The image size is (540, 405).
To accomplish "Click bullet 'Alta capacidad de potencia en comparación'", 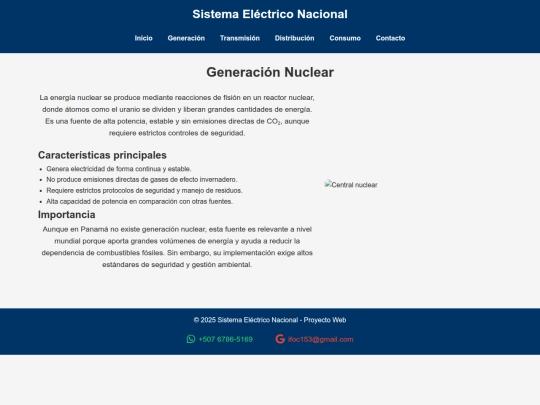I will [139, 201].
